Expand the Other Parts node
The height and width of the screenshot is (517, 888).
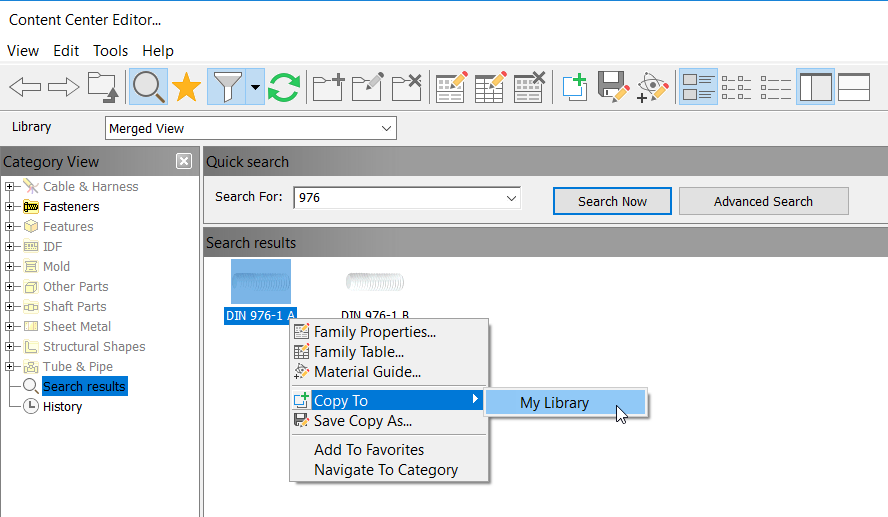(x=9, y=287)
